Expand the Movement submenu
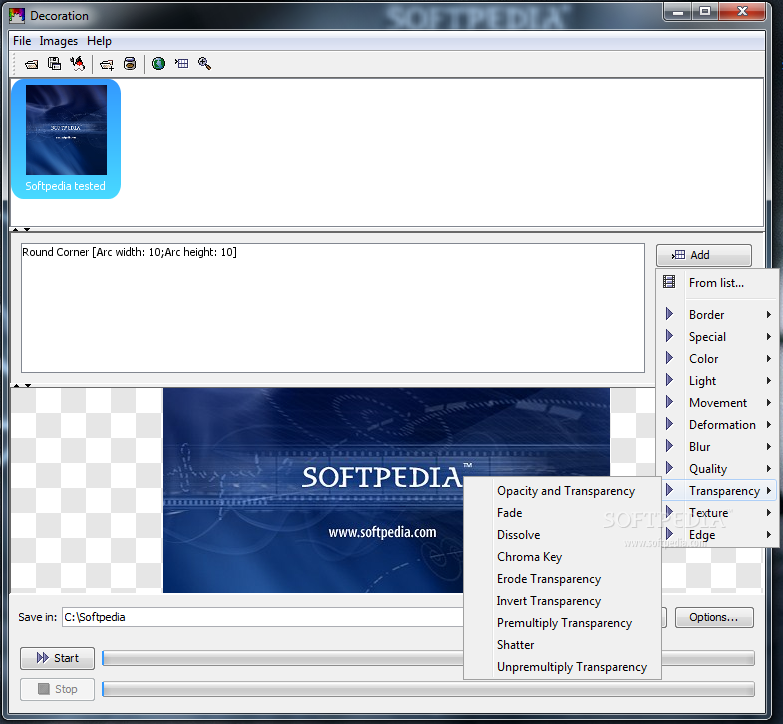The height and width of the screenshot is (724, 783). tap(717, 402)
